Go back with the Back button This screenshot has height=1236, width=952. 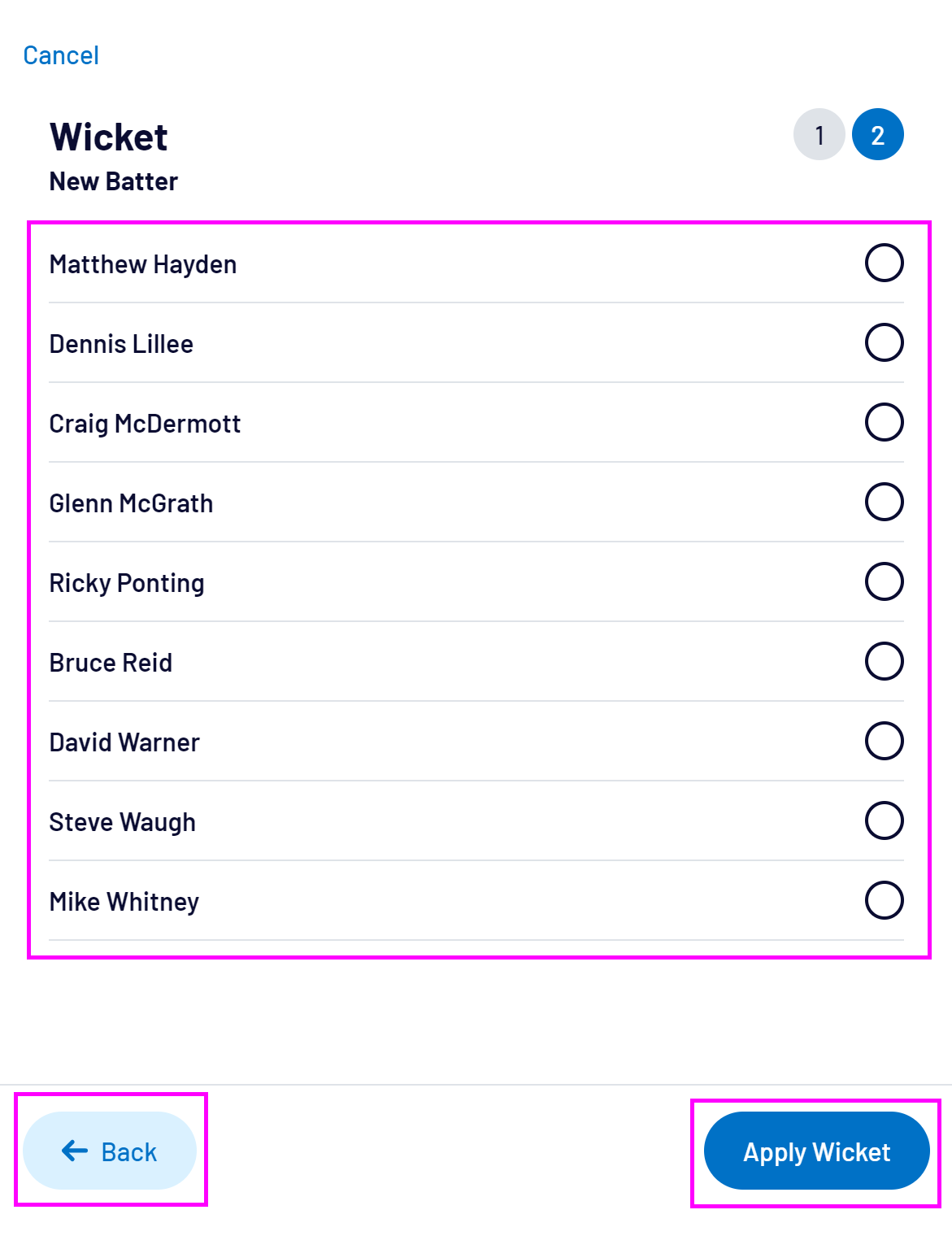click(x=110, y=1151)
